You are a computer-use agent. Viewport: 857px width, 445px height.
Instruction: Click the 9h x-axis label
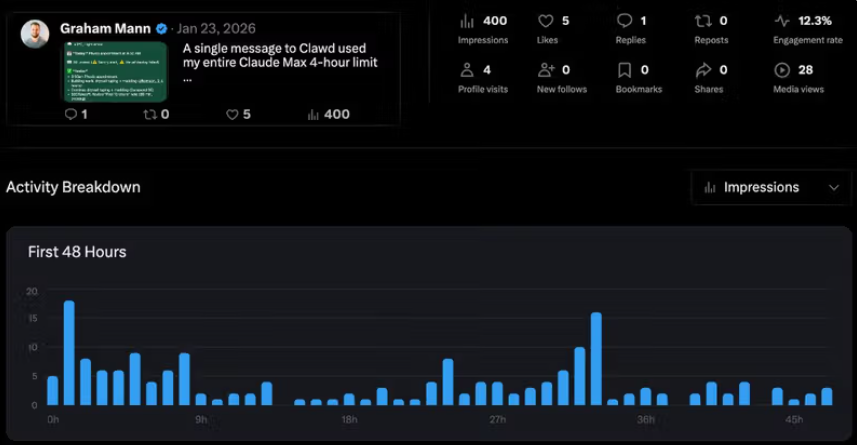tap(201, 419)
